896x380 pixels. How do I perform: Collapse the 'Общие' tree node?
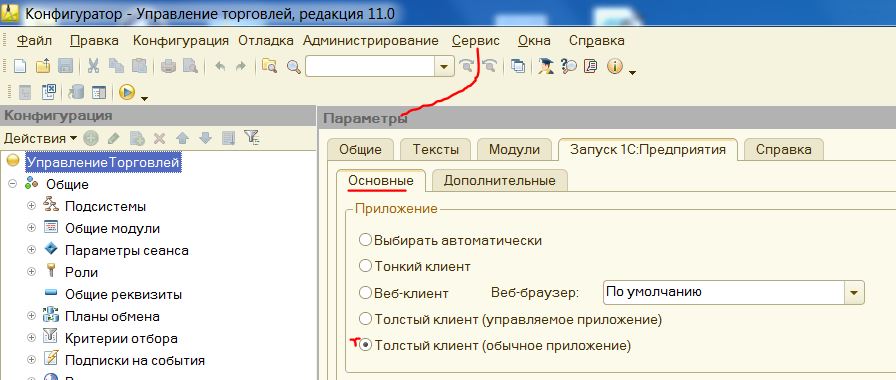(12, 184)
